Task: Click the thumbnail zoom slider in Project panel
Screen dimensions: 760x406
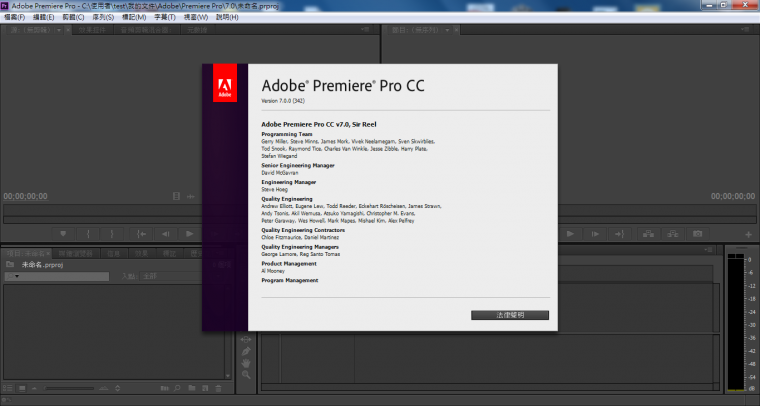Action: (x=69, y=388)
